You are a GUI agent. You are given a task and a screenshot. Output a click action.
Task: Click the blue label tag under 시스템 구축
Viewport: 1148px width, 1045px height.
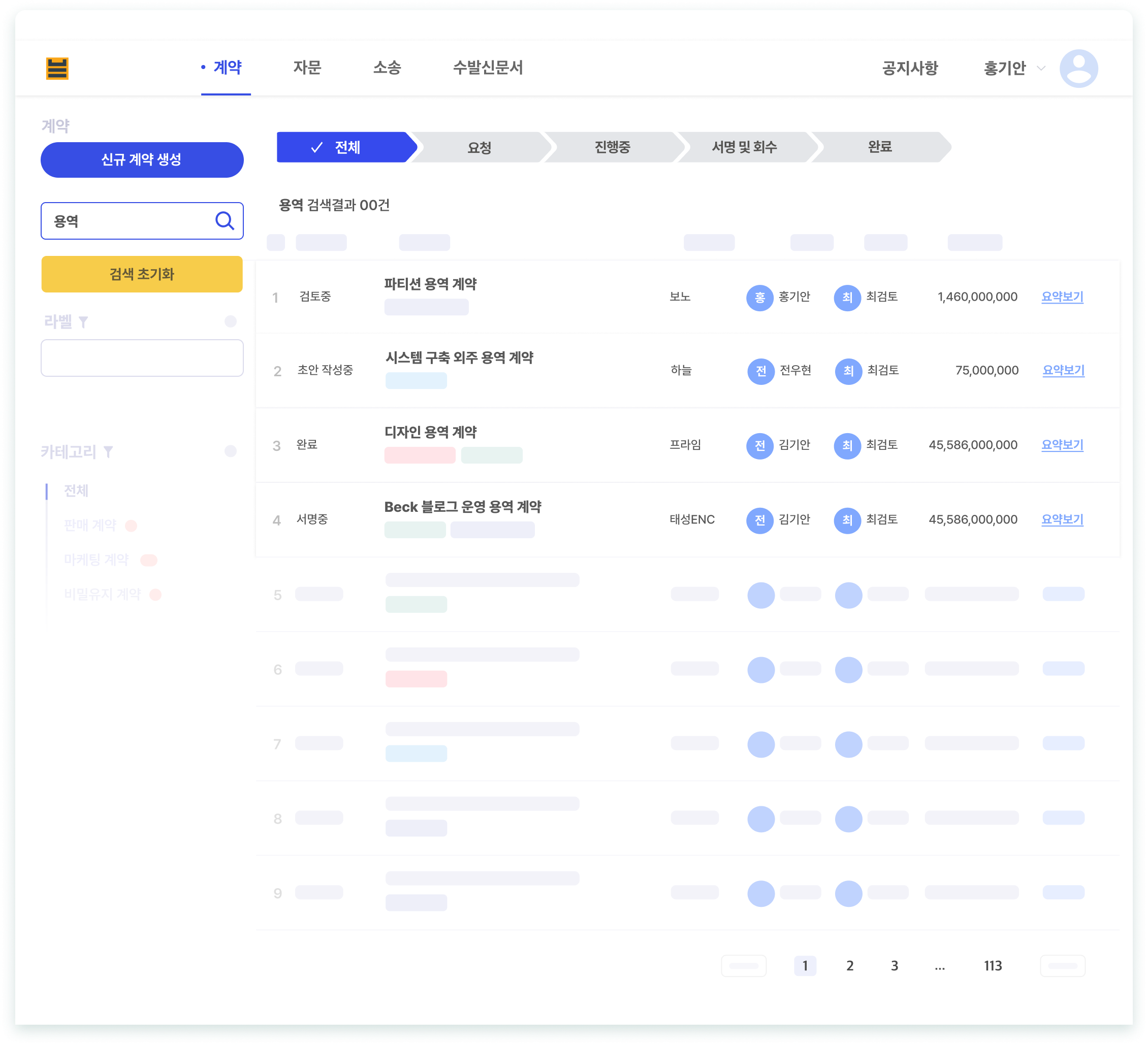pyautogui.click(x=416, y=381)
